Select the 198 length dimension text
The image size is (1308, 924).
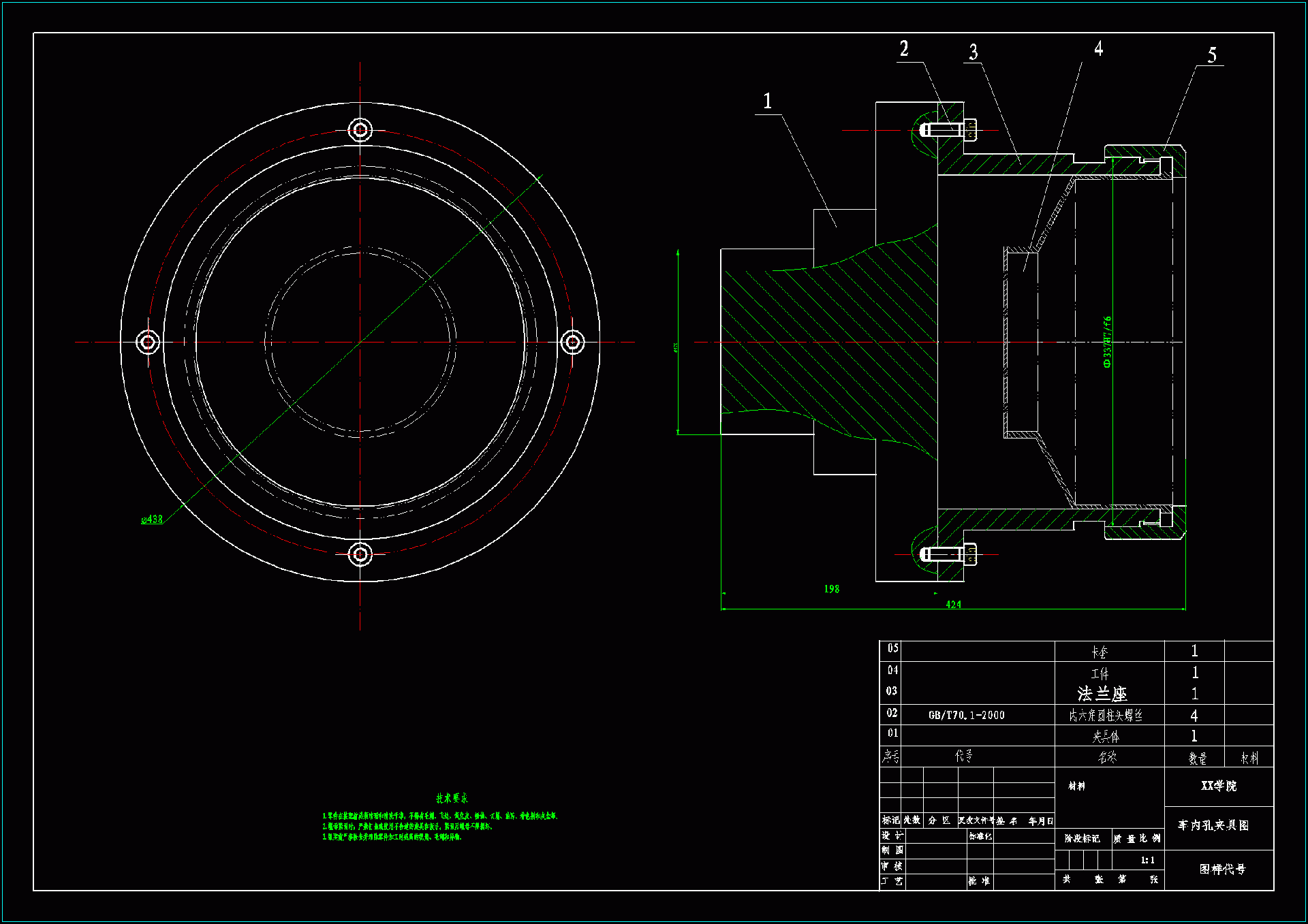click(x=832, y=589)
